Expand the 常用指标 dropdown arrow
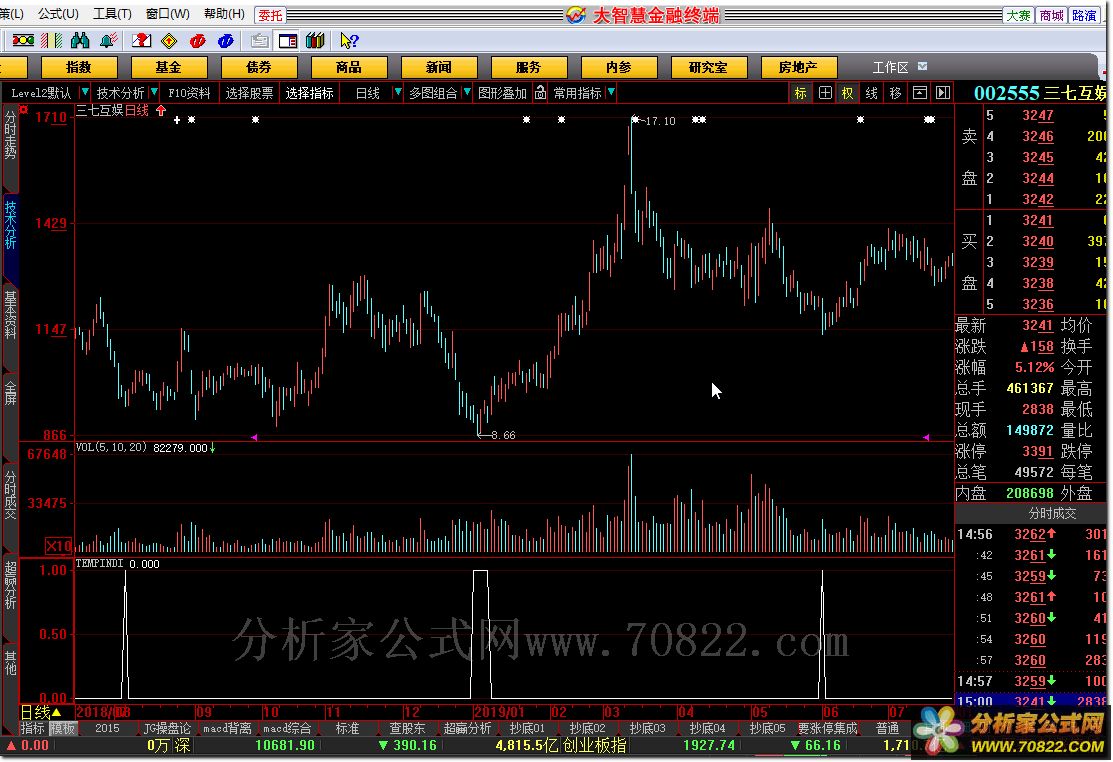Image resolution: width=1113 pixels, height=762 pixels. tap(611, 92)
